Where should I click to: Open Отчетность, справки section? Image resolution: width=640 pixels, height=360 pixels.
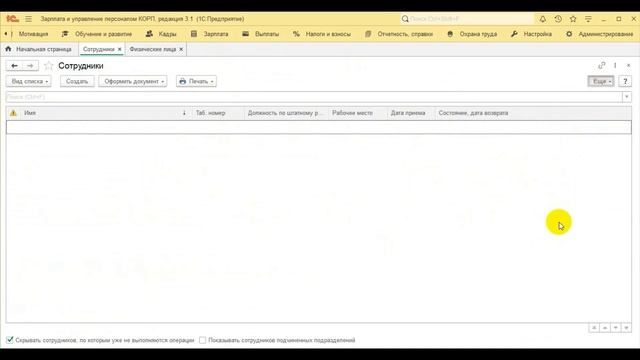point(399,34)
